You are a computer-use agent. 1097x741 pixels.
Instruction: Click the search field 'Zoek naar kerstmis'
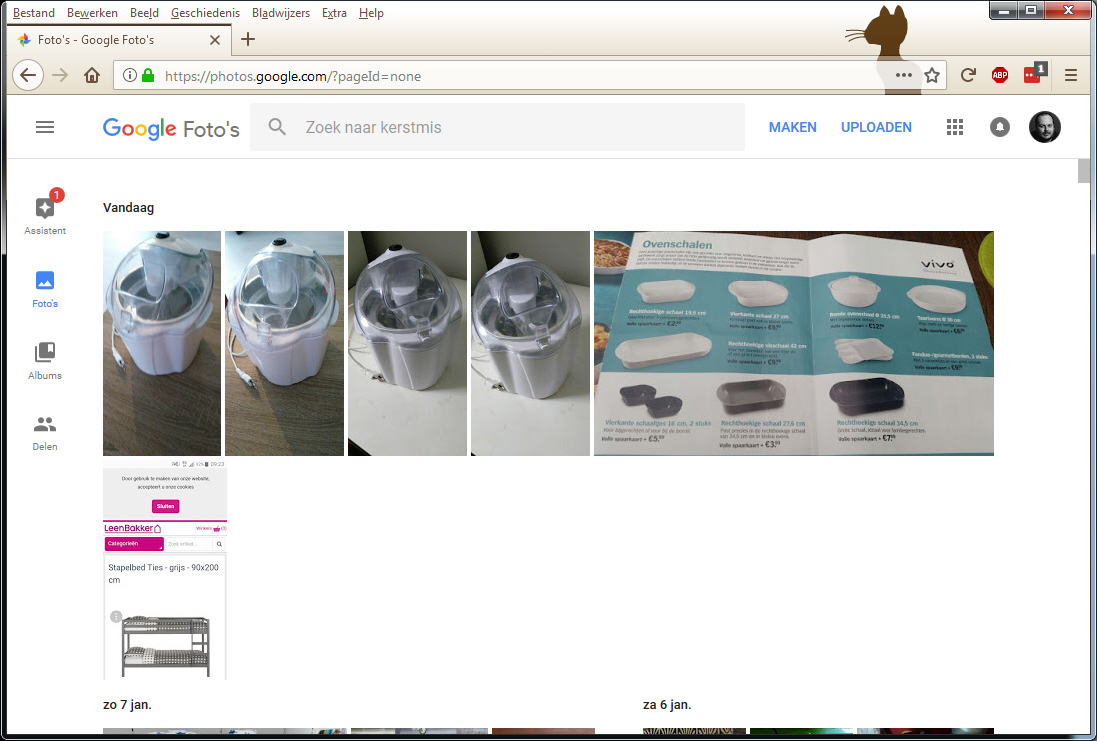point(500,127)
